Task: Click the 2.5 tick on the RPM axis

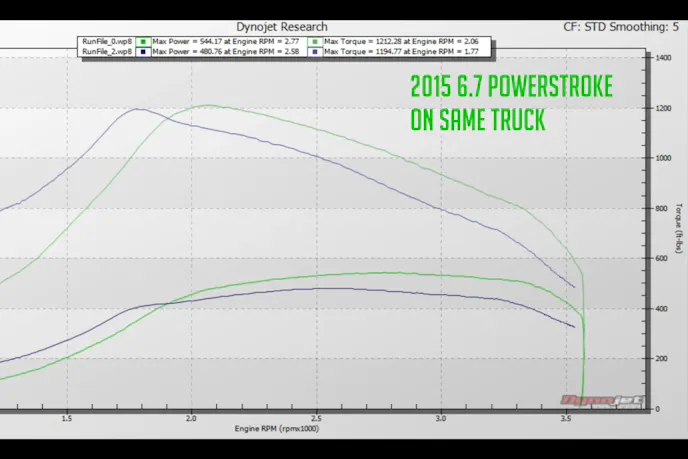Action: pyautogui.click(x=316, y=418)
